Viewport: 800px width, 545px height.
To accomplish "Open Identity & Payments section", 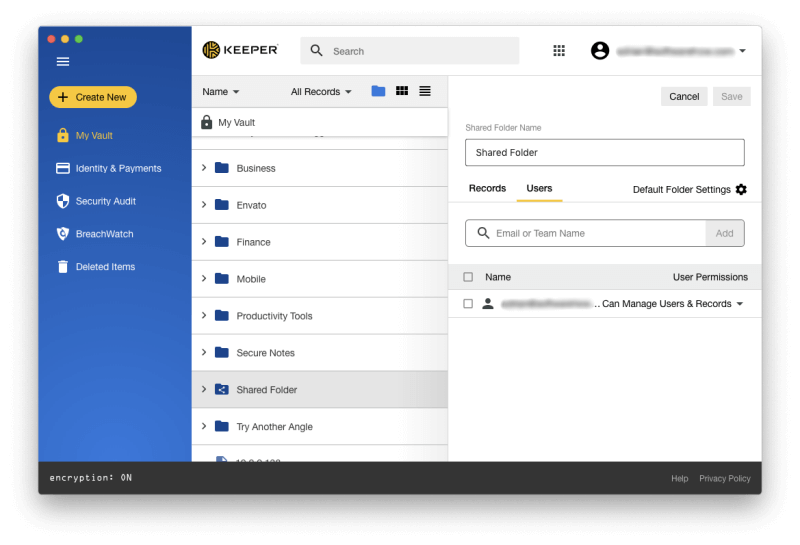I will (118, 168).
